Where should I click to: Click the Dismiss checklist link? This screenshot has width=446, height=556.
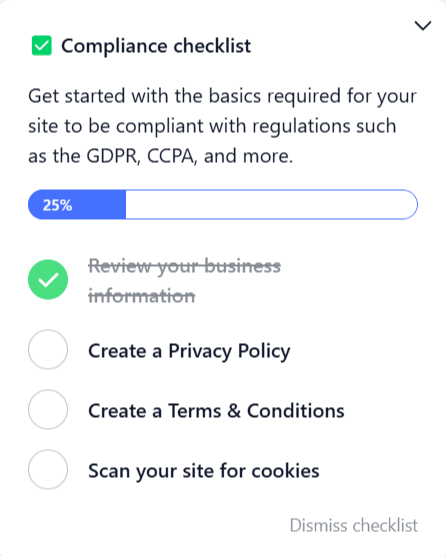(x=354, y=525)
